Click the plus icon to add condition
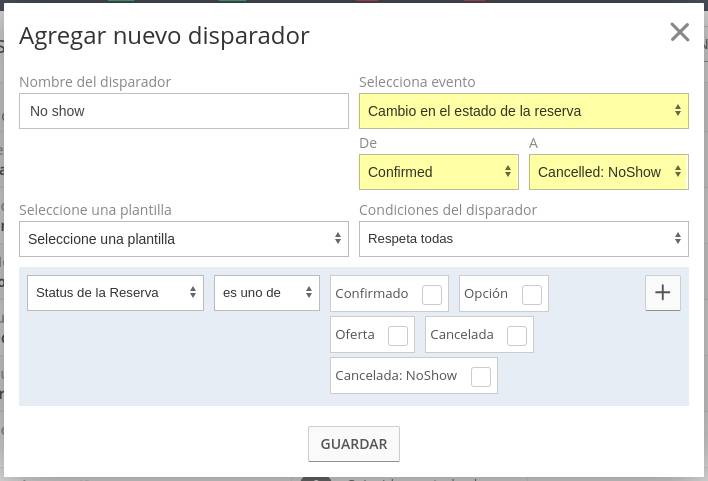This screenshot has height=481, width=708. pyautogui.click(x=662, y=293)
